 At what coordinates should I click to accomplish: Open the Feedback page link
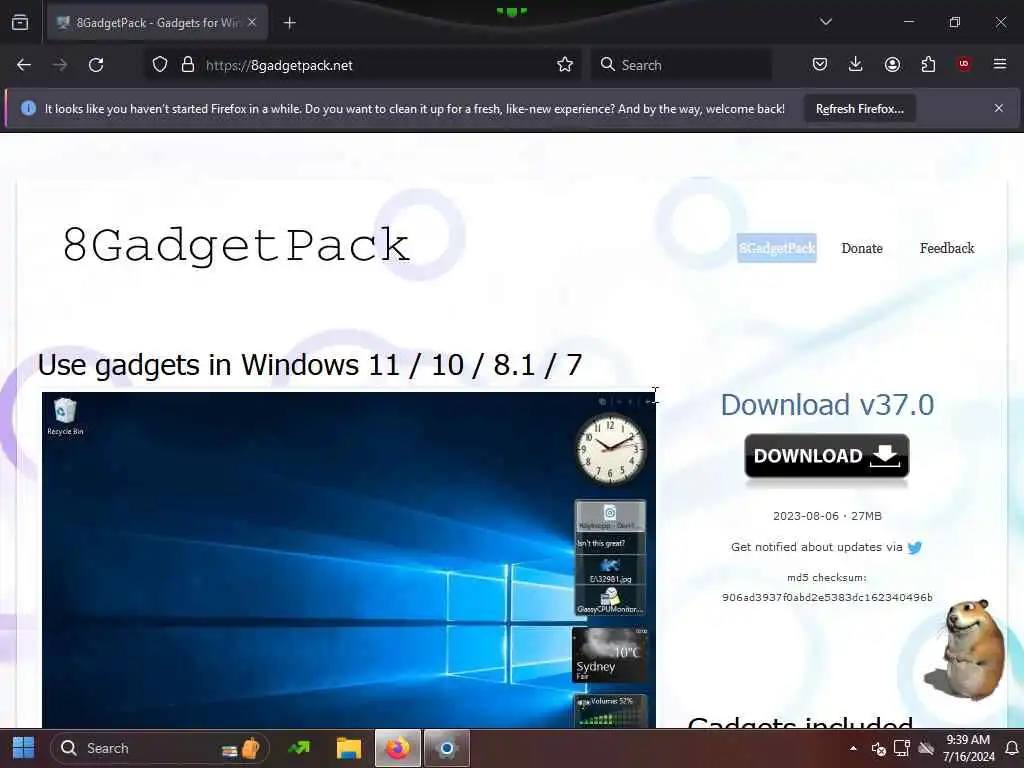(x=947, y=248)
